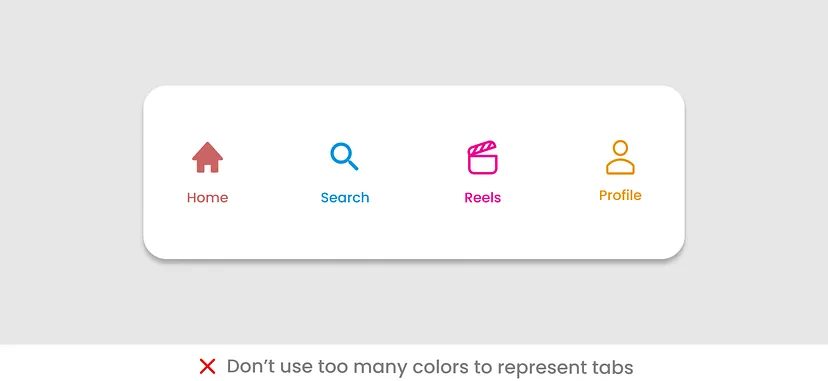
Task: Click empty white space between Reels and Profile
Action: 551,172
